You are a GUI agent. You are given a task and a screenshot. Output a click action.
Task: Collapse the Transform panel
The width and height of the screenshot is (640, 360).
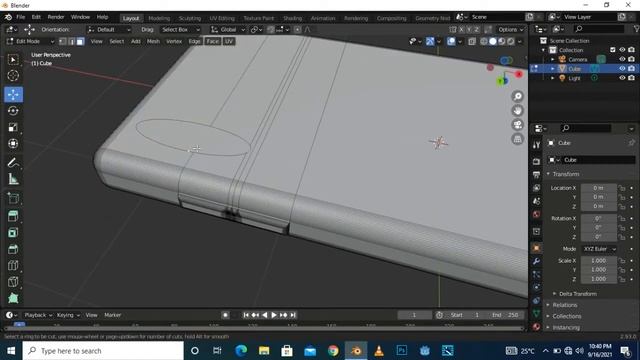[565, 174]
